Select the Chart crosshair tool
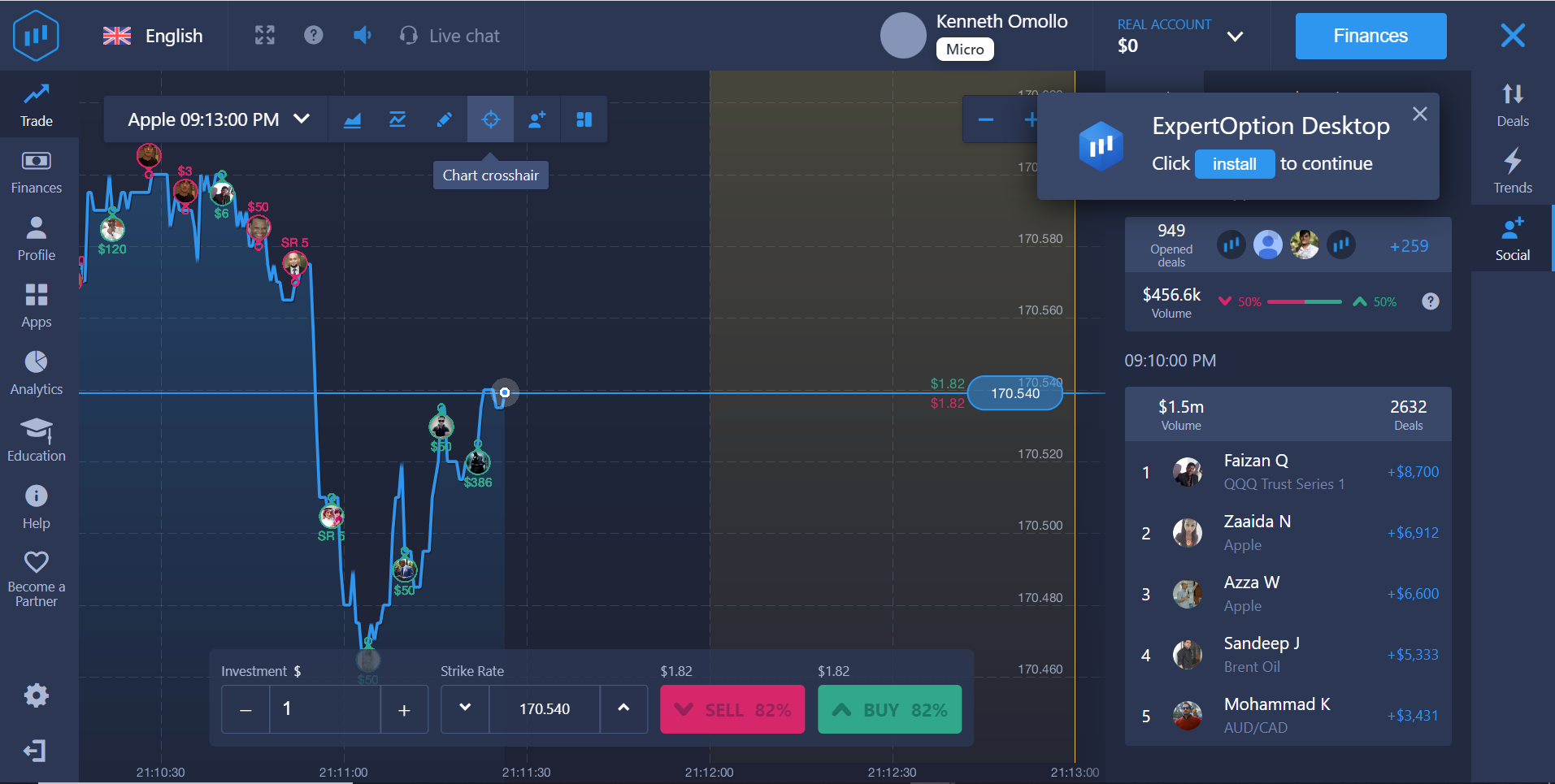The height and width of the screenshot is (784, 1555). coord(490,119)
